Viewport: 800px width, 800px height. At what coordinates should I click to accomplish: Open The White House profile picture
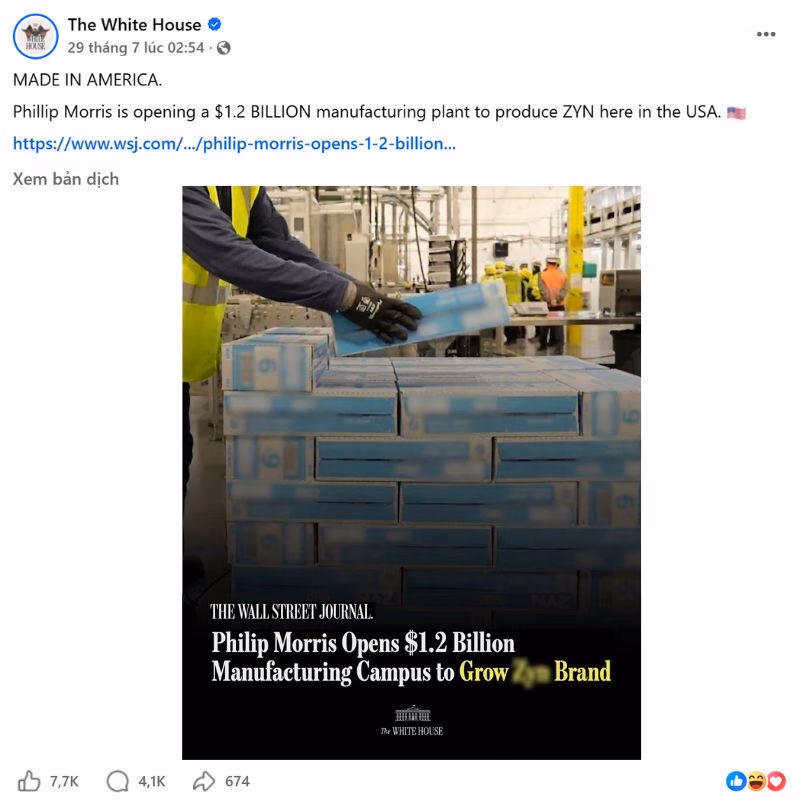click(35, 36)
